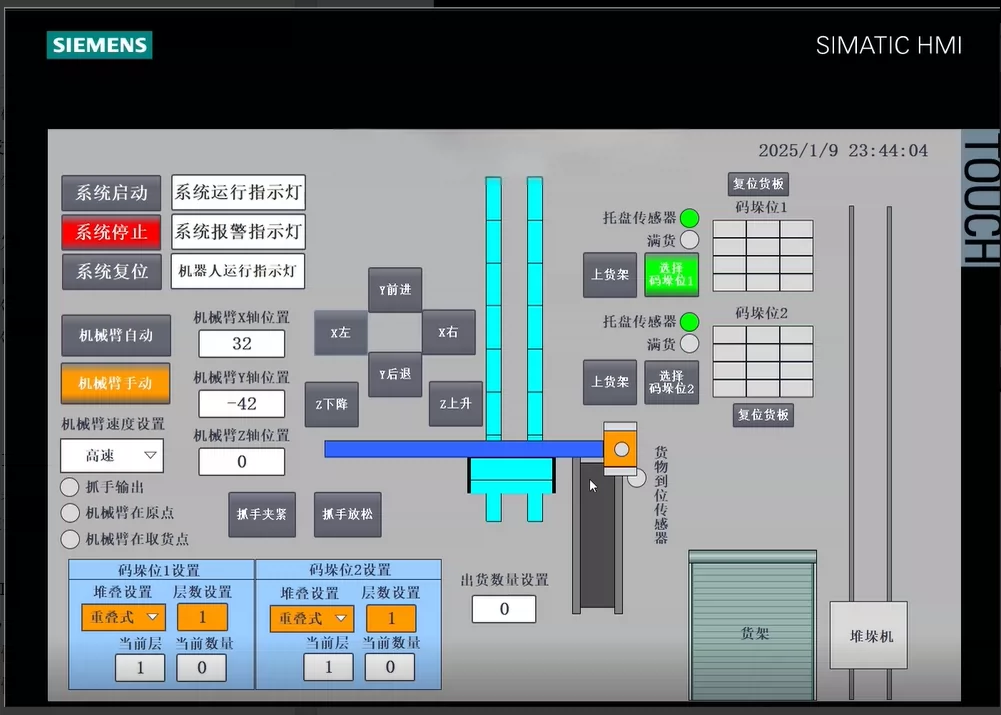Image resolution: width=1001 pixels, height=715 pixels.
Task: Click 码垛位2 满货 indicator lamp
Action: [689, 343]
